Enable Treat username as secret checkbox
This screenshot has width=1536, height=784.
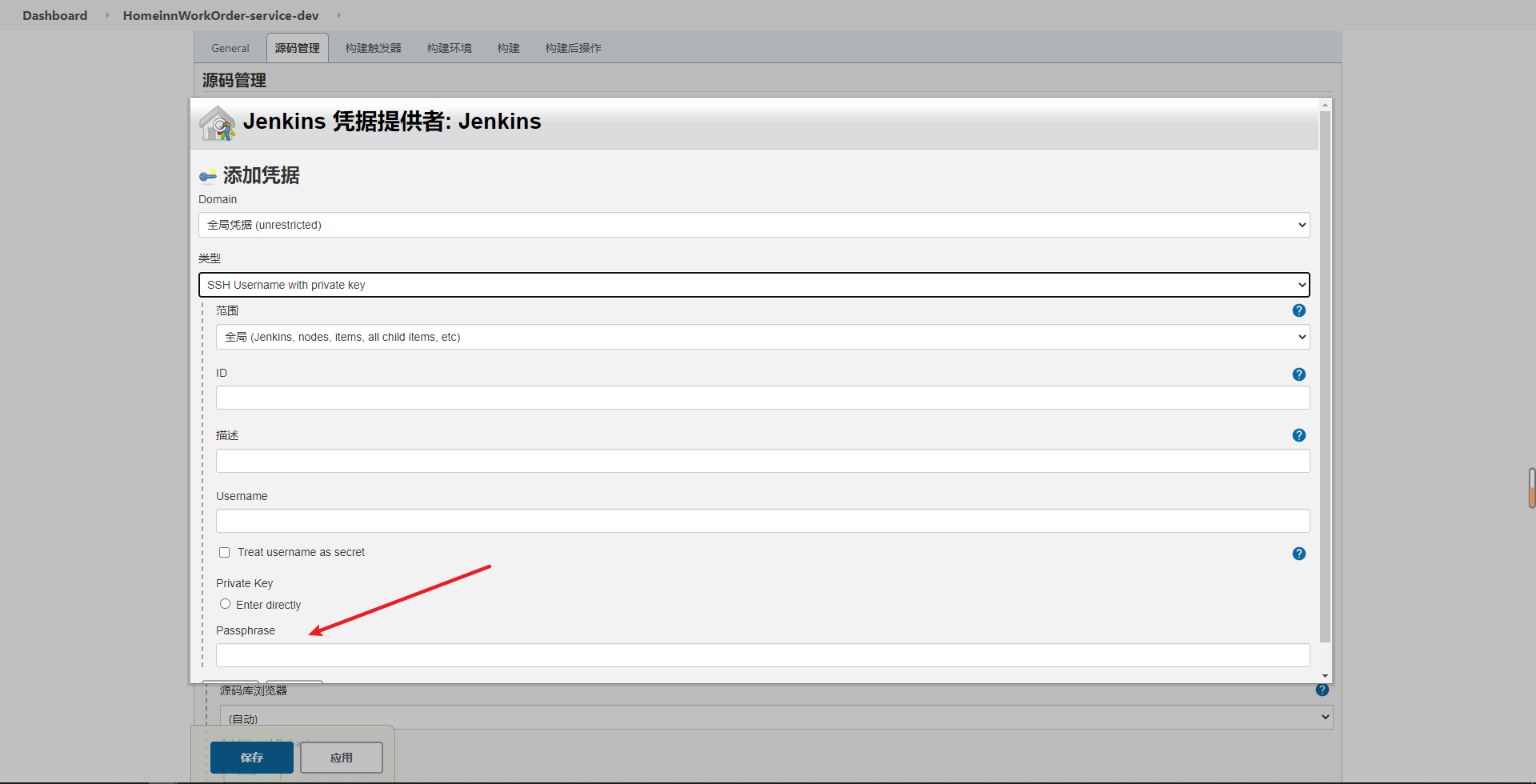coord(225,553)
